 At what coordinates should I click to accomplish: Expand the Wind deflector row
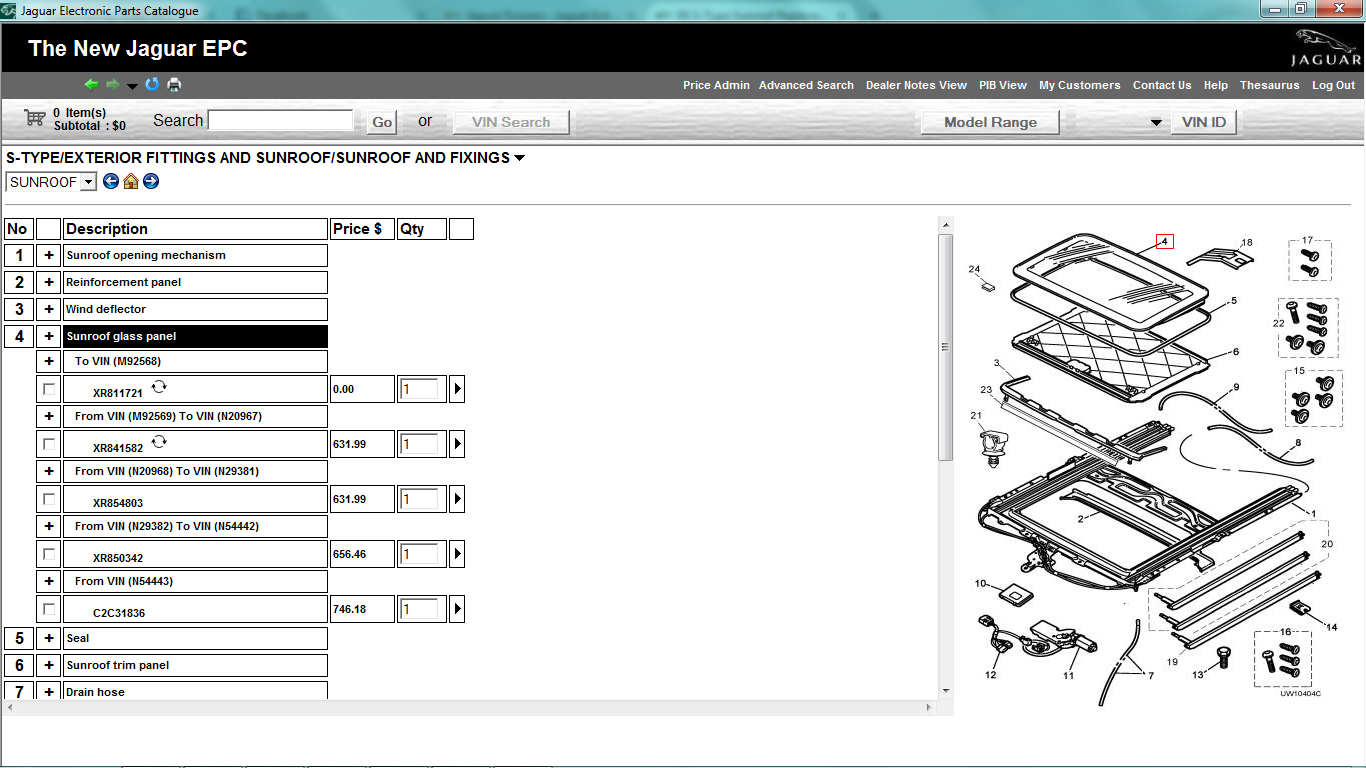48,310
